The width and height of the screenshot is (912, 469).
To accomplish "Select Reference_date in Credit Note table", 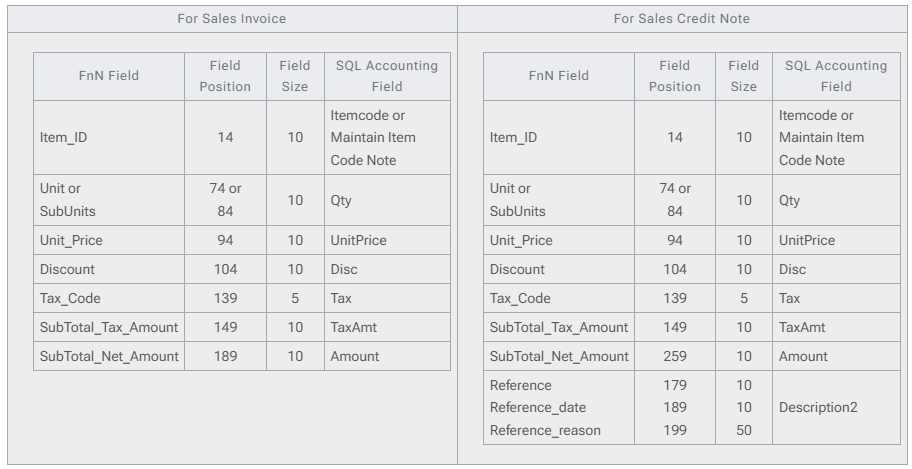I will (x=538, y=407).
